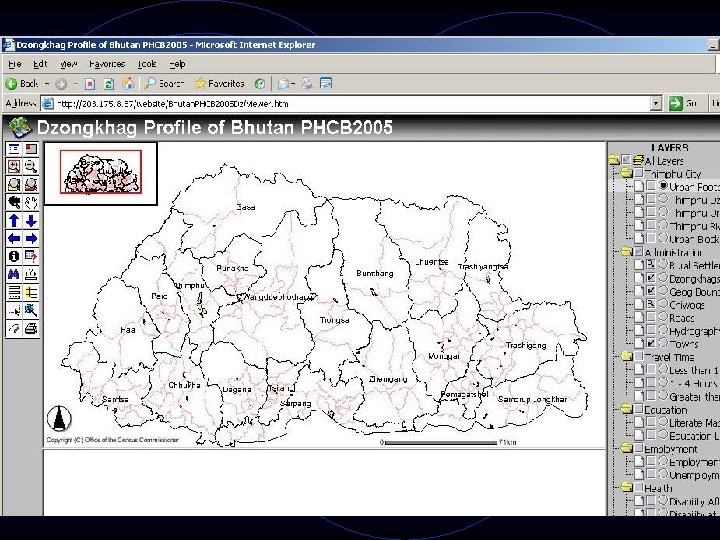The image size is (720, 540).
Task: Select by line or polygon tool
Action: click(31, 310)
